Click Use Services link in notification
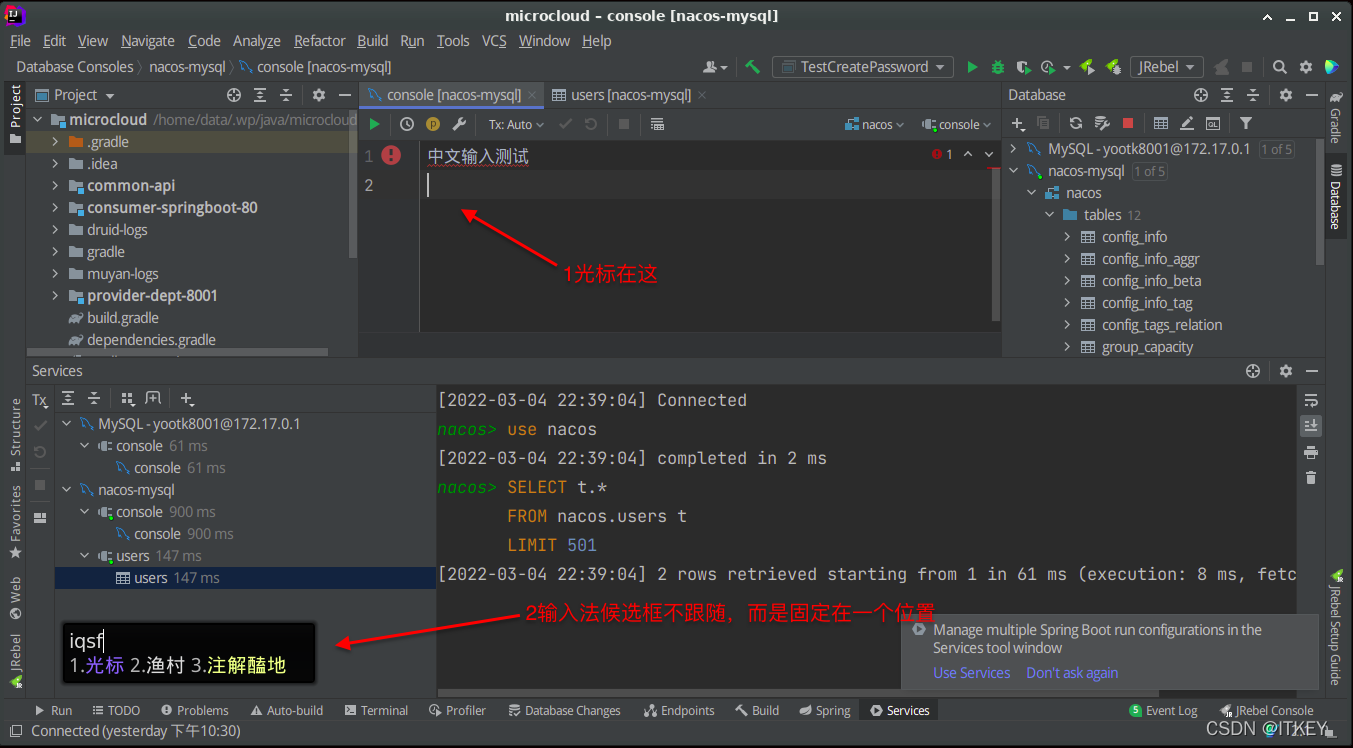Image resolution: width=1353 pixels, height=748 pixels. (x=971, y=673)
